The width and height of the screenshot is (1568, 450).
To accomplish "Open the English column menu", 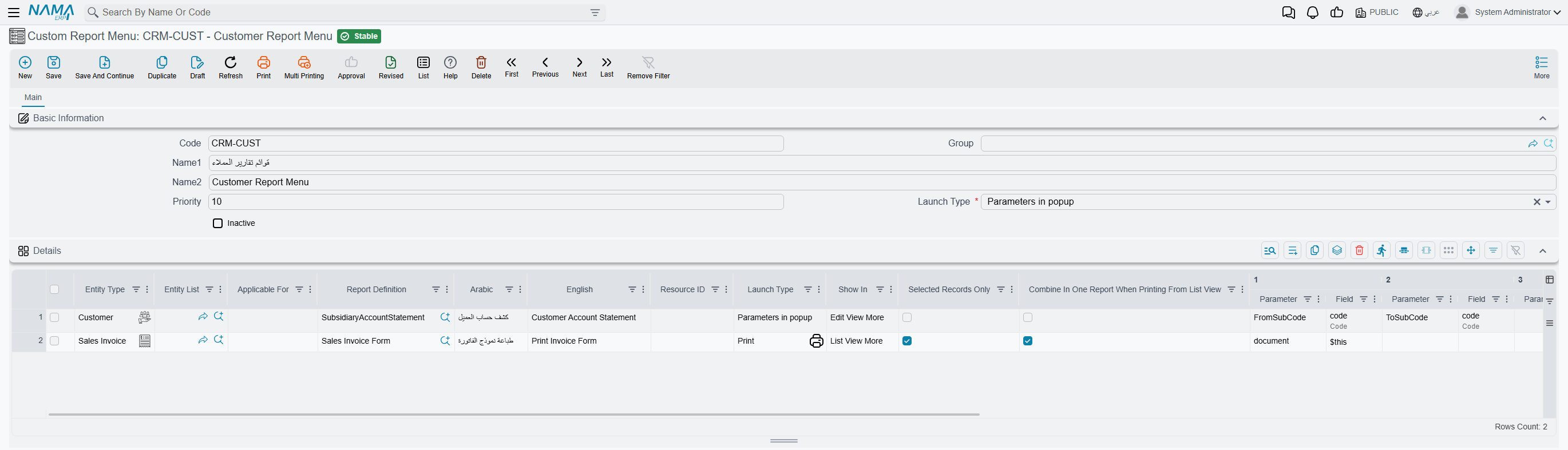I will tap(643, 289).
